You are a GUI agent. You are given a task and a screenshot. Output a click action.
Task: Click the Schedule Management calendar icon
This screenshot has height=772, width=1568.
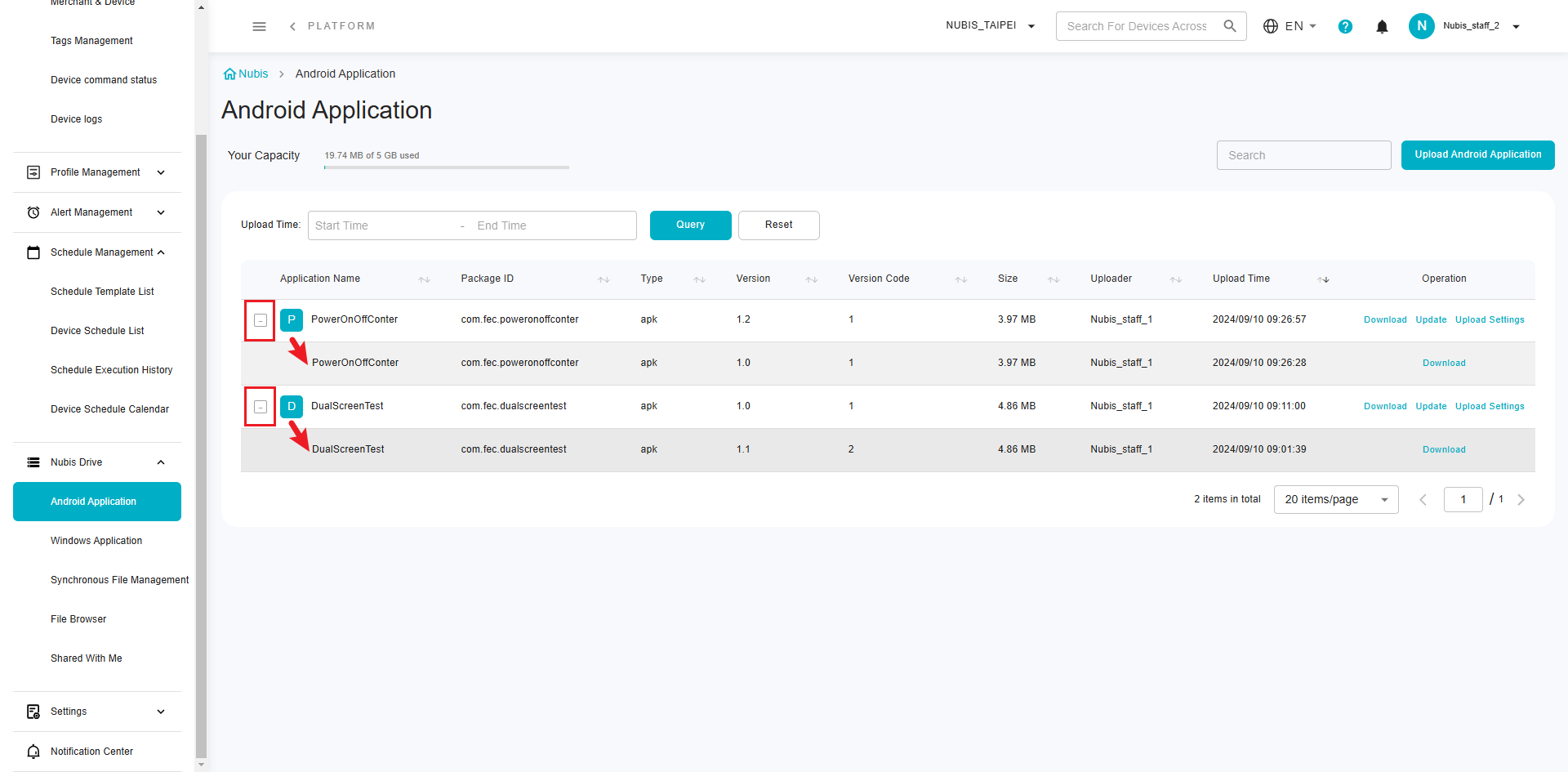(33, 252)
